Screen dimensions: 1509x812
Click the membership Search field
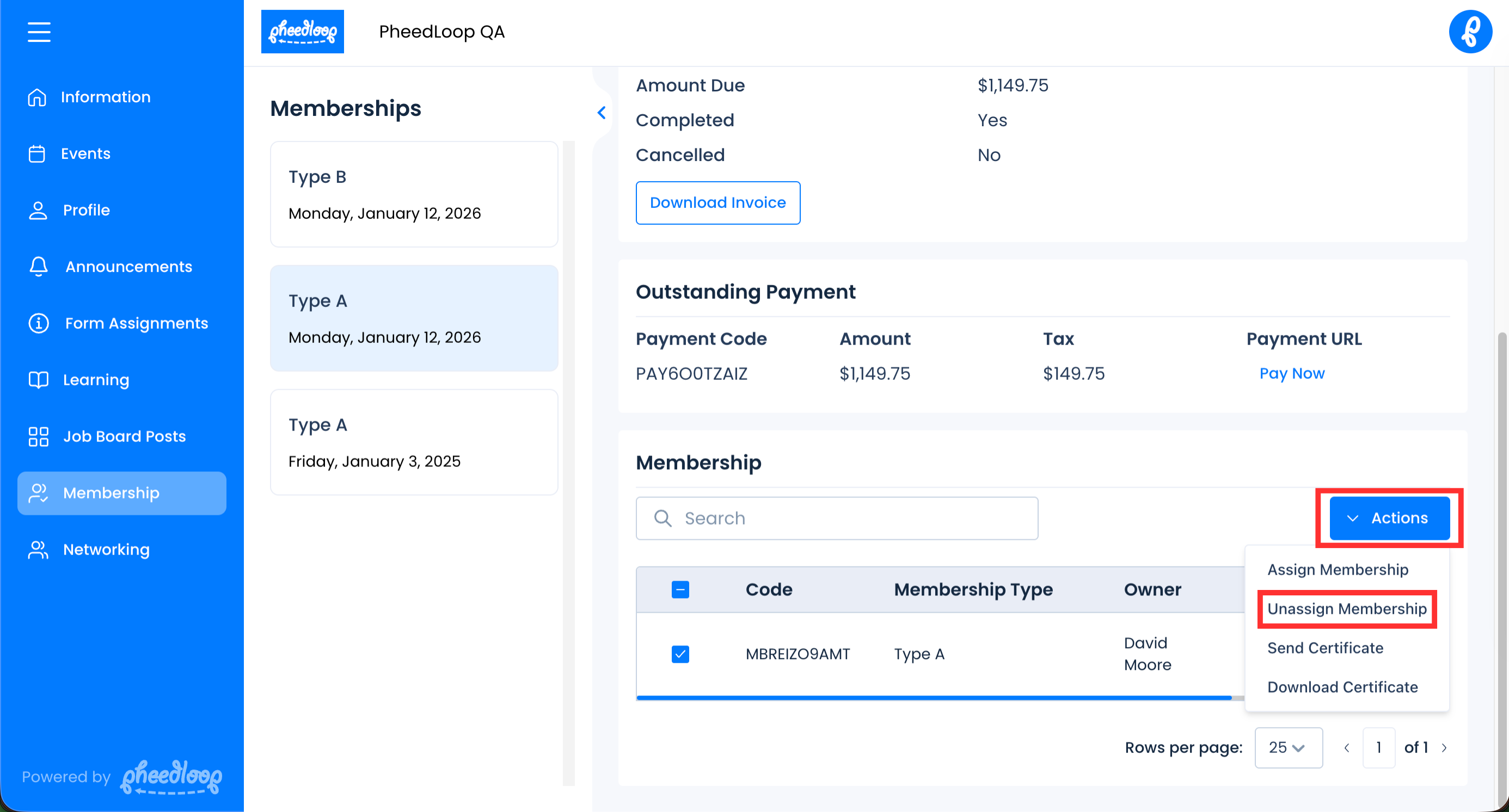[x=837, y=518]
